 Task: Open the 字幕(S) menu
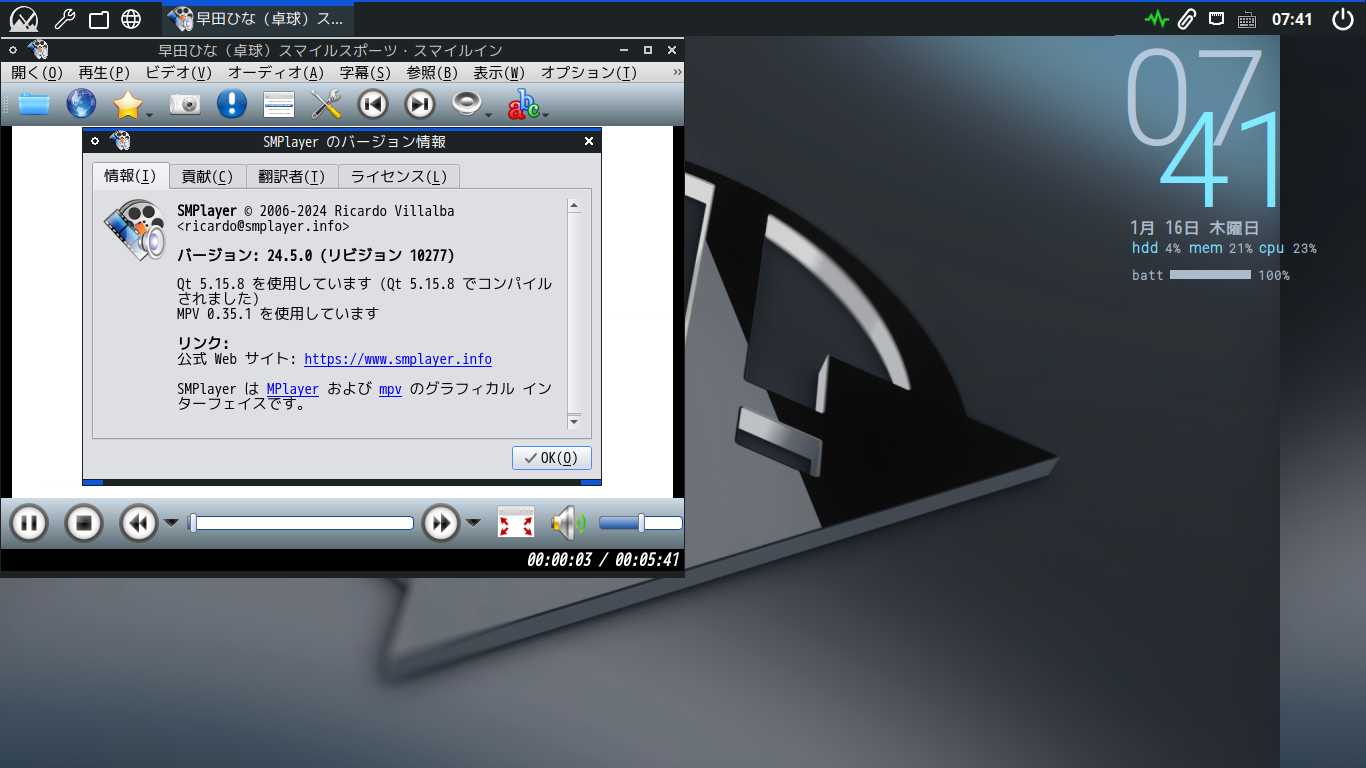coord(365,72)
